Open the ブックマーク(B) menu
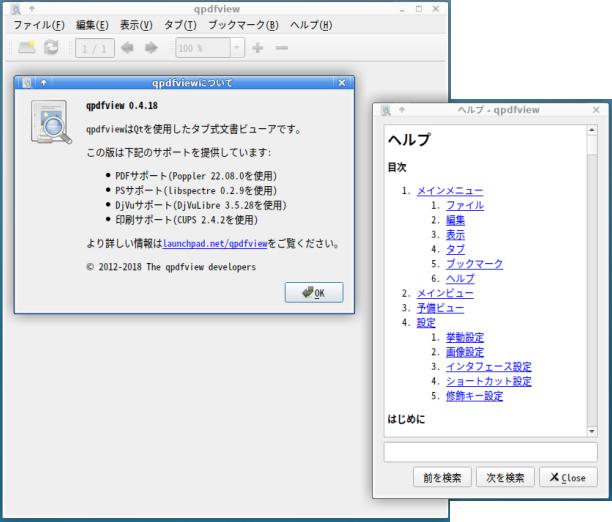Image resolution: width=612 pixels, height=522 pixels. [x=243, y=25]
